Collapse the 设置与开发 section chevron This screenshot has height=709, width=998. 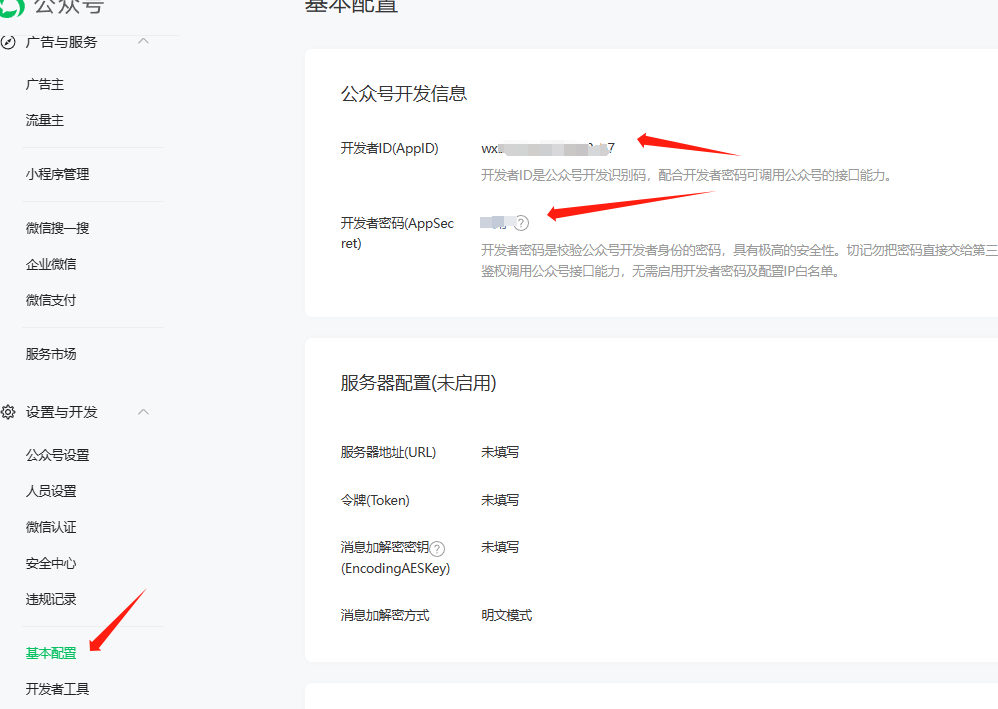[143, 412]
